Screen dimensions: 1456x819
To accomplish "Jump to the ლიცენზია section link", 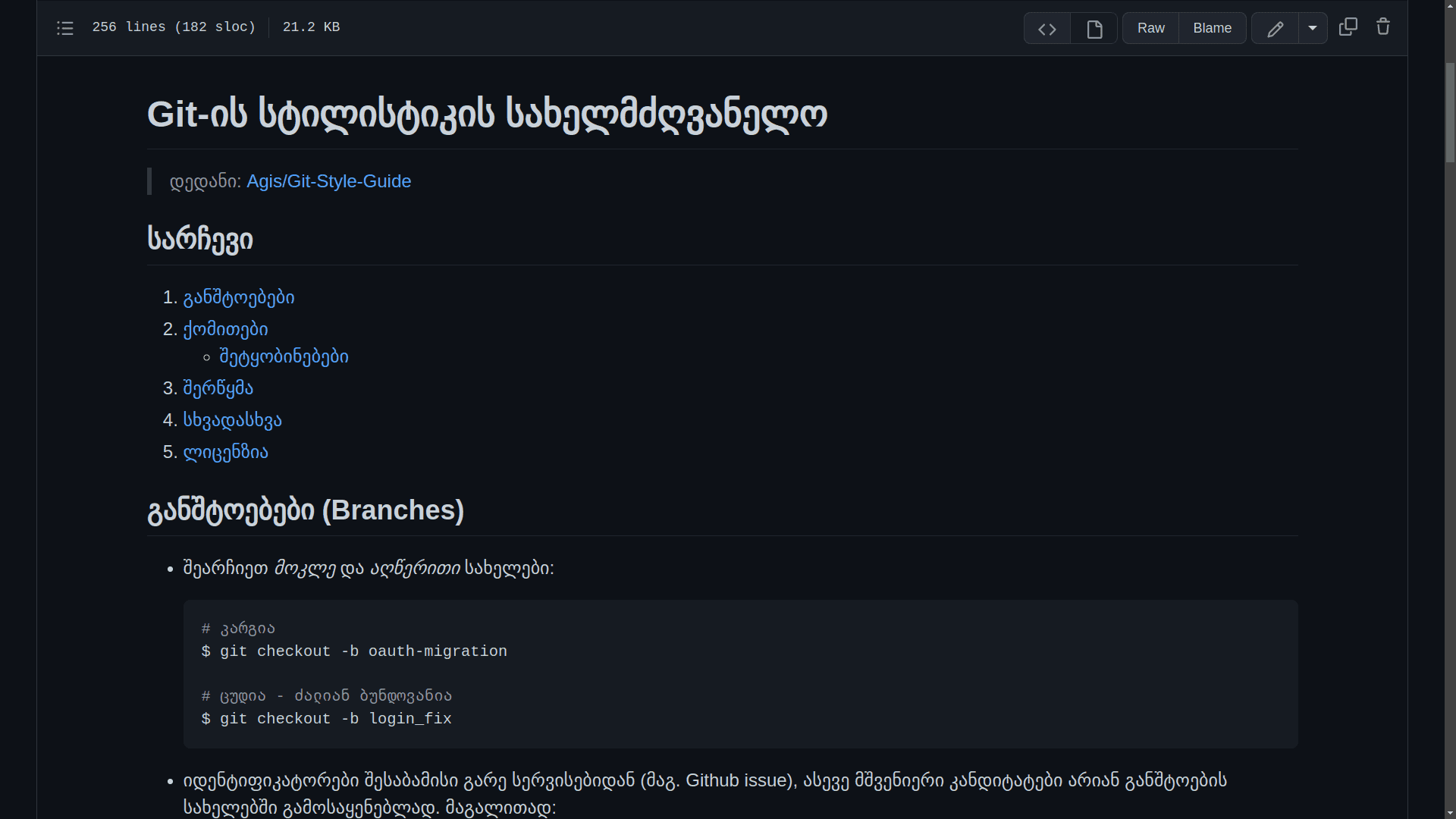I will [224, 452].
